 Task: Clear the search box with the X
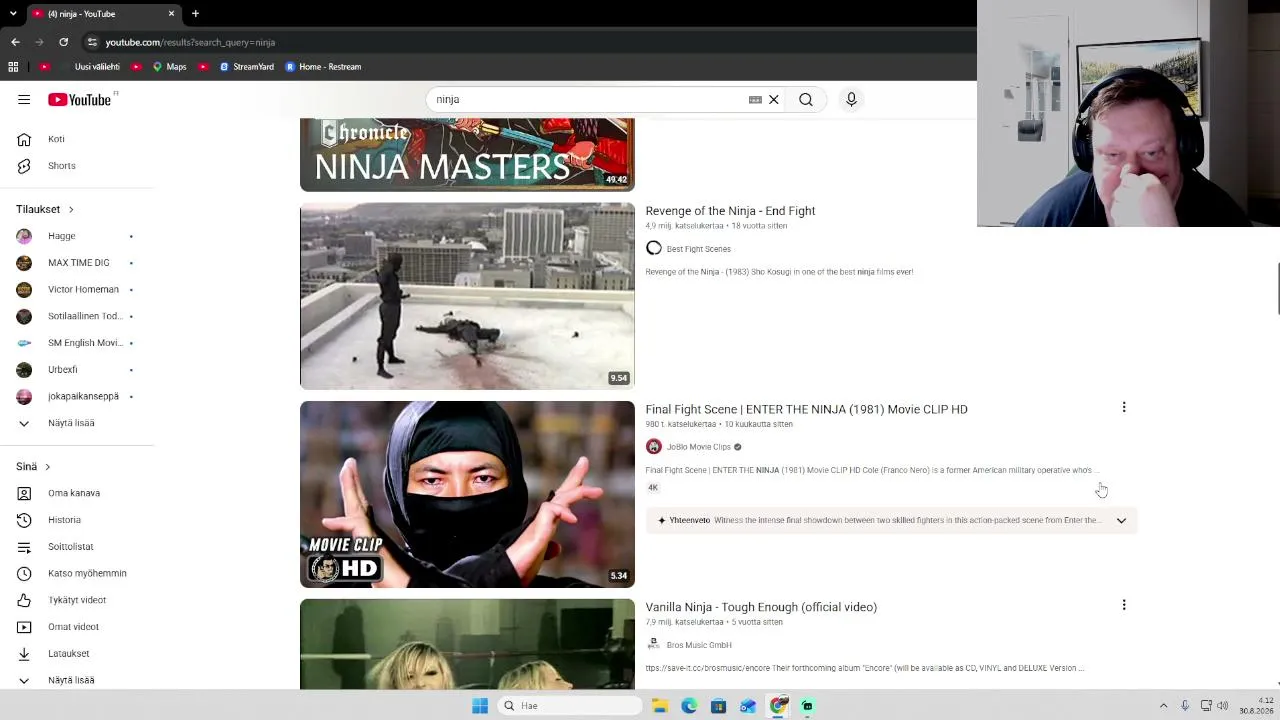point(773,99)
